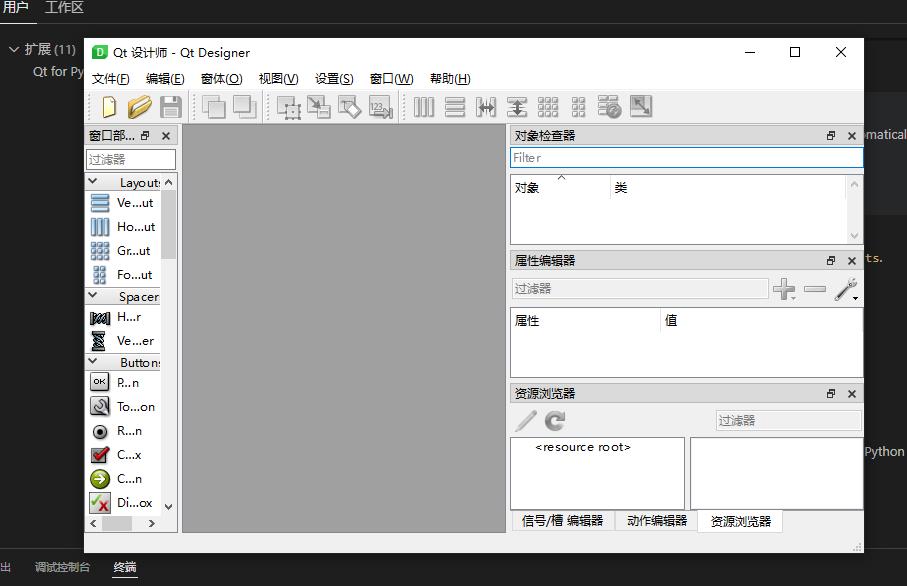Open an existing form via toolbar icon

139,106
